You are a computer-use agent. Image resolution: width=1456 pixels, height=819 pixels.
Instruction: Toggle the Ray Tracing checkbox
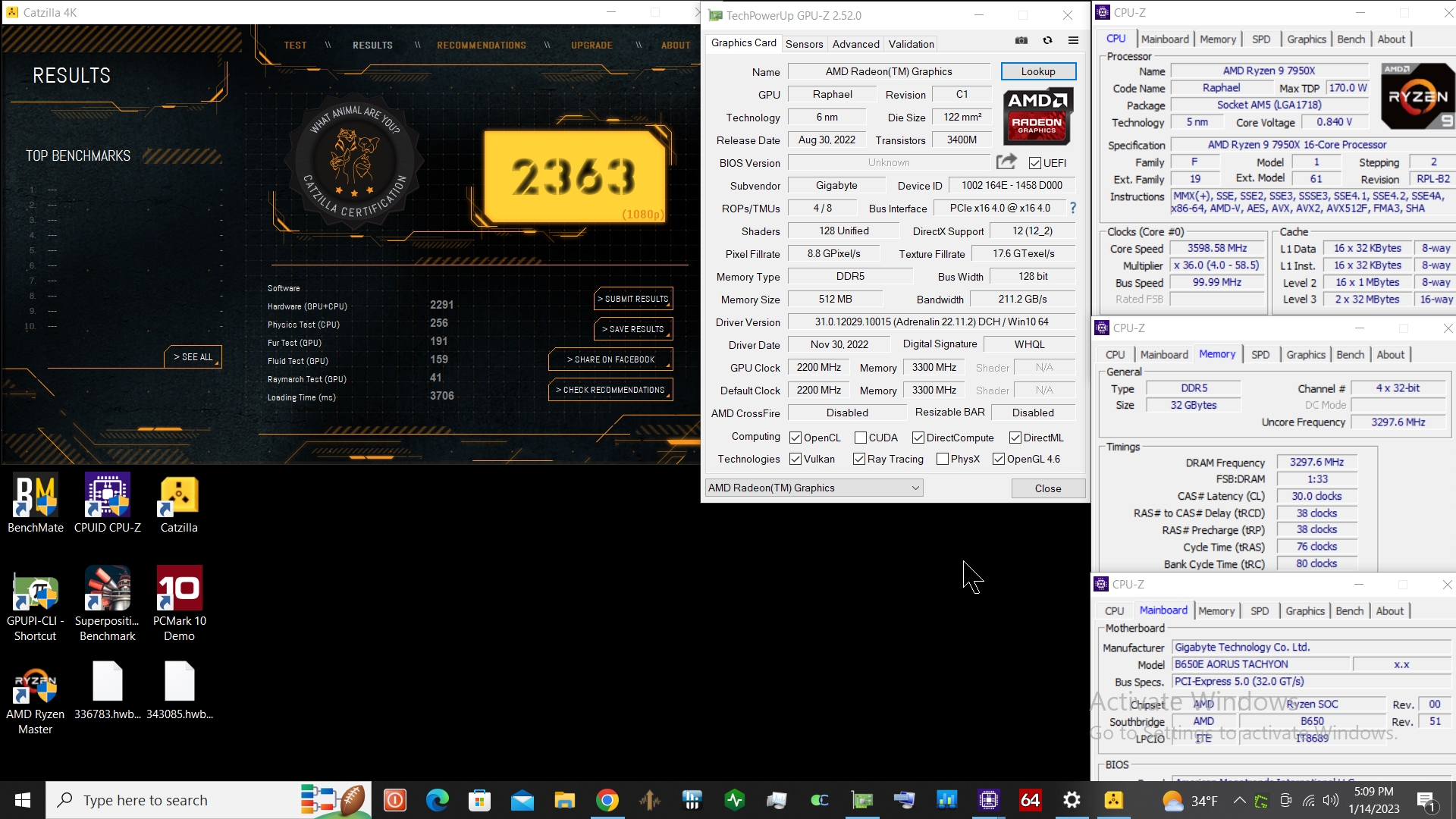click(859, 459)
